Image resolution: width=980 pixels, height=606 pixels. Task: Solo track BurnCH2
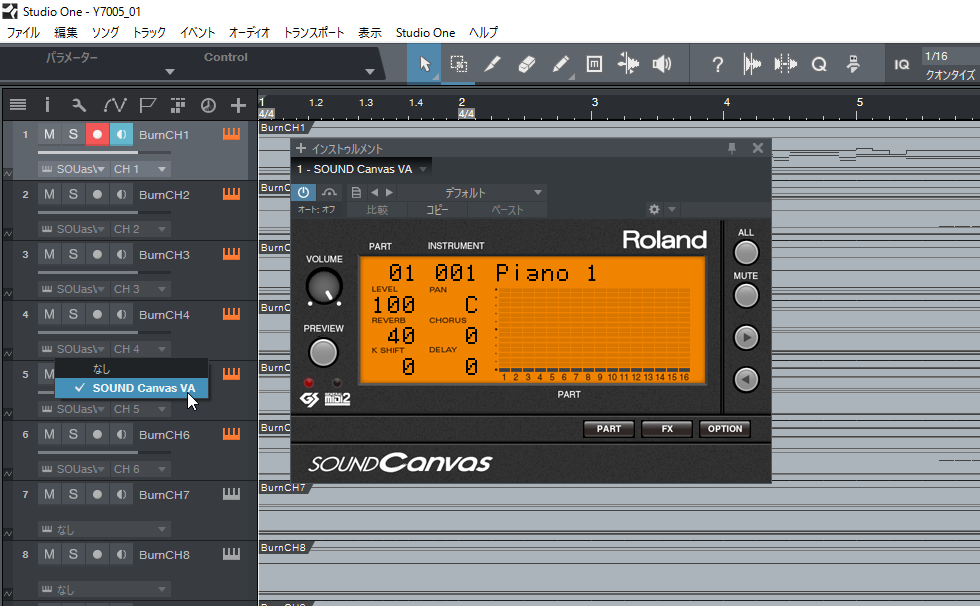tap(73, 194)
